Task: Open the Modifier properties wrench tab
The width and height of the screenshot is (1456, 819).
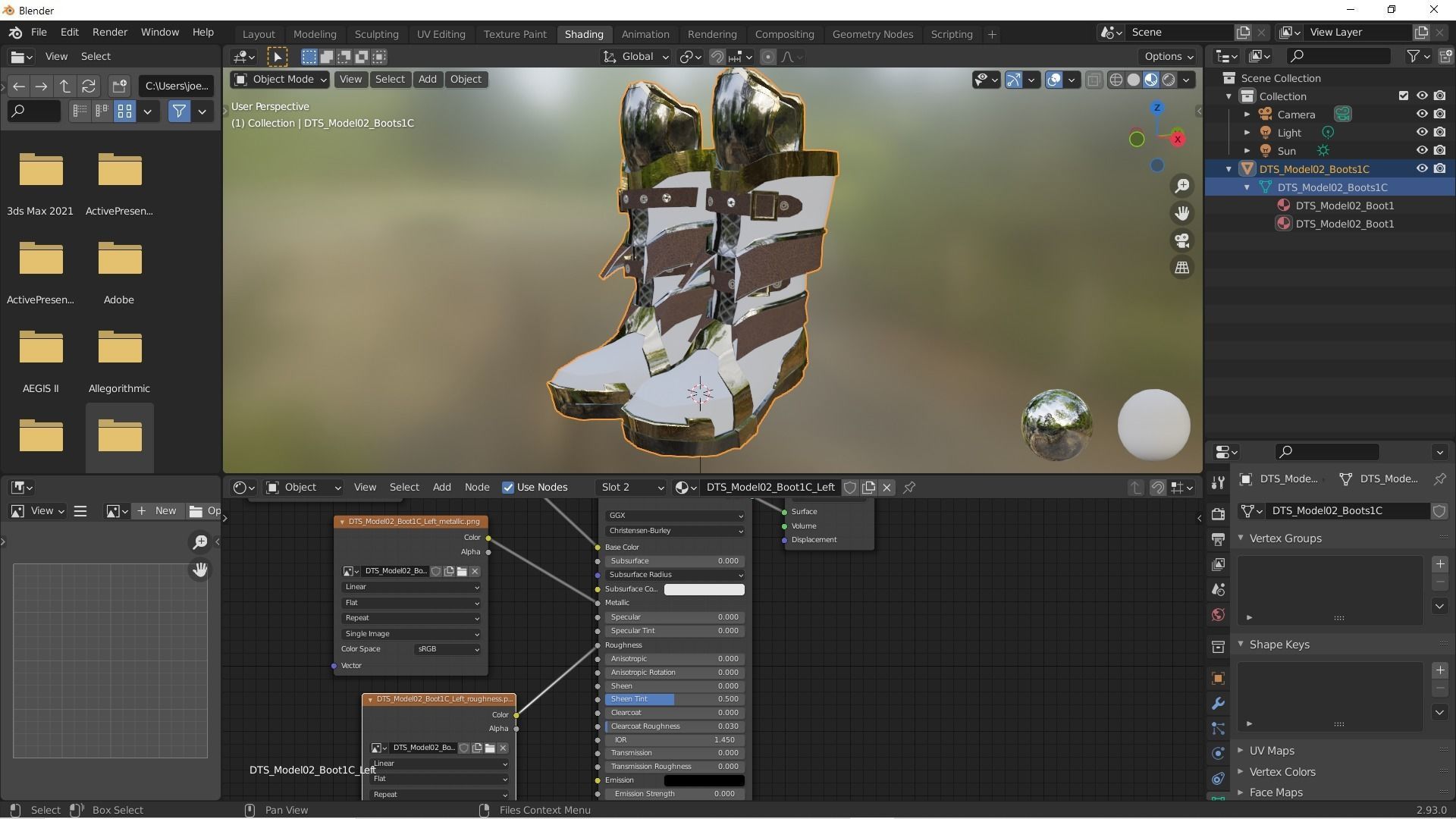Action: click(x=1218, y=704)
